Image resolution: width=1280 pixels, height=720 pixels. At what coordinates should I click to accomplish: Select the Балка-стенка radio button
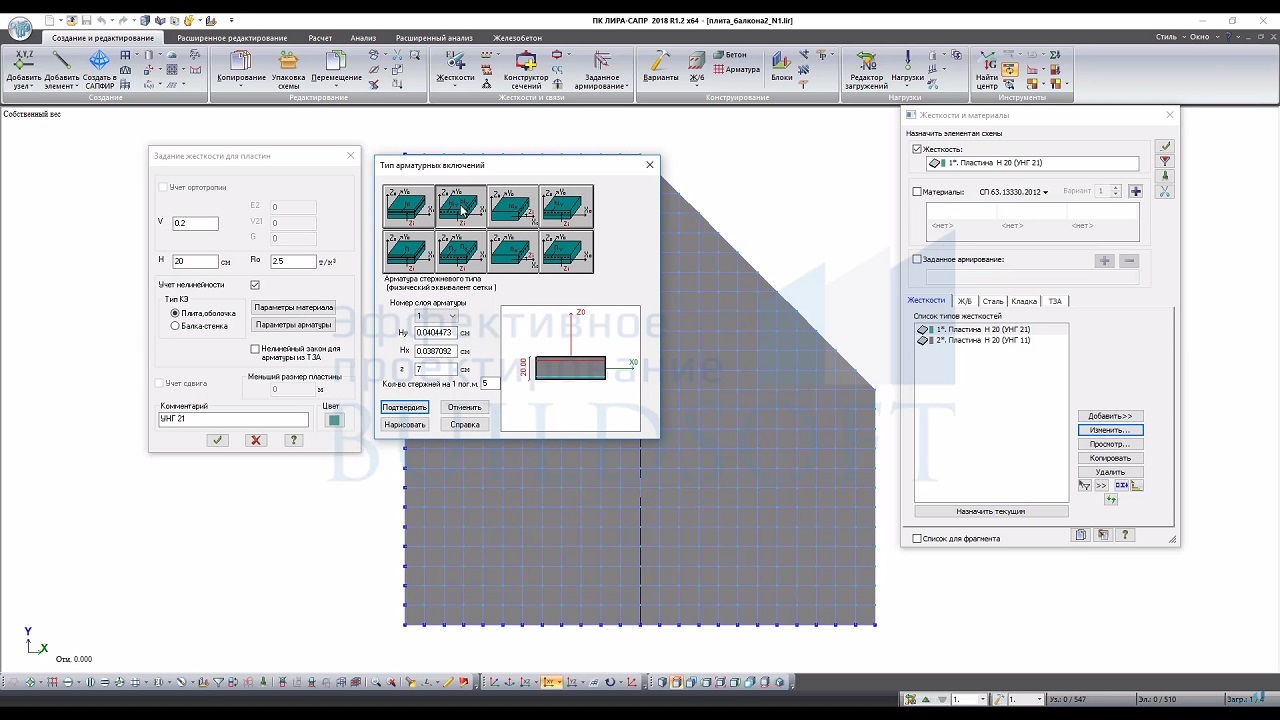coord(176,326)
